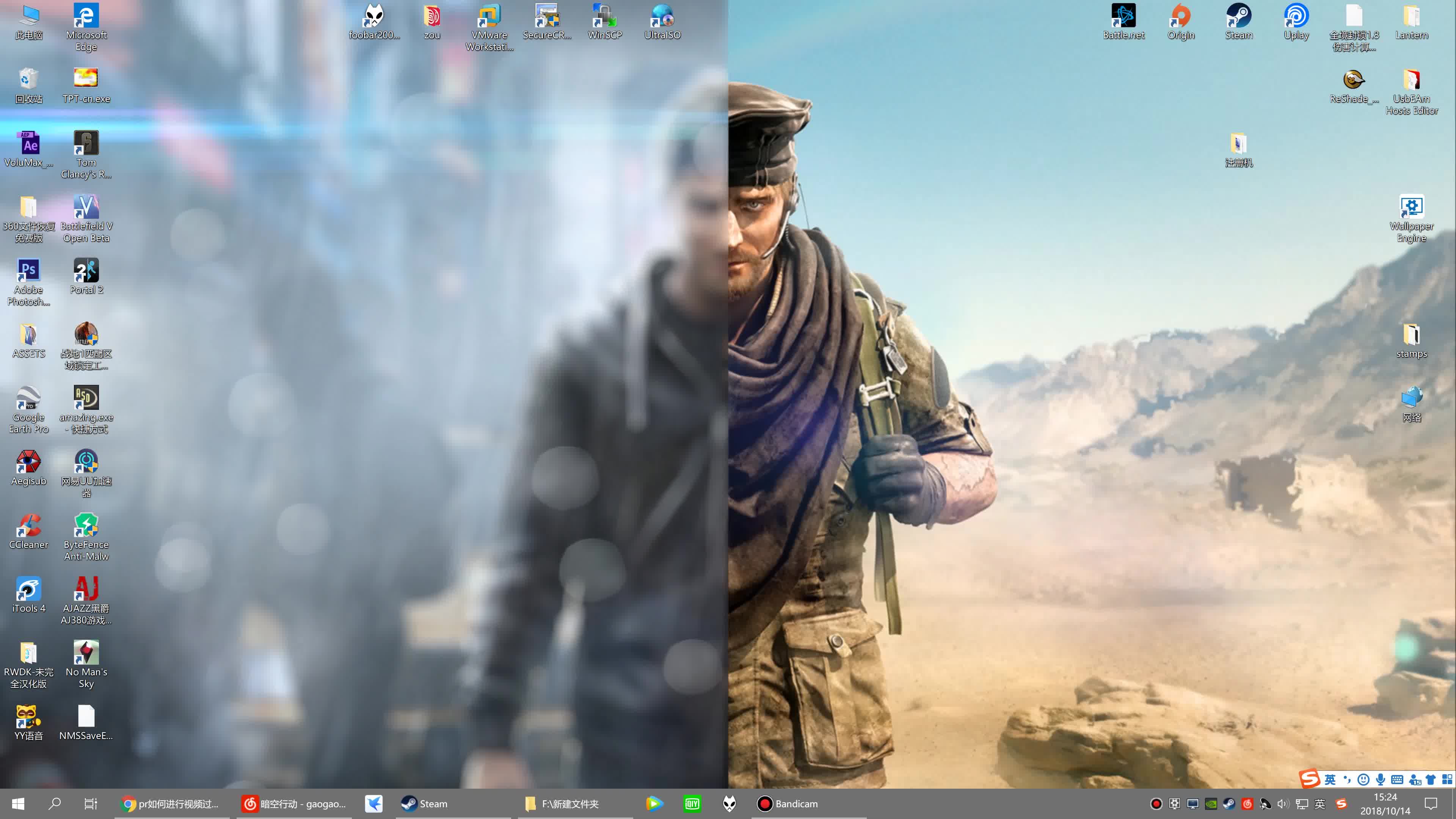
Task: Click Sogou toolbar microphone voice input
Action: pyautogui.click(x=1381, y=780)
